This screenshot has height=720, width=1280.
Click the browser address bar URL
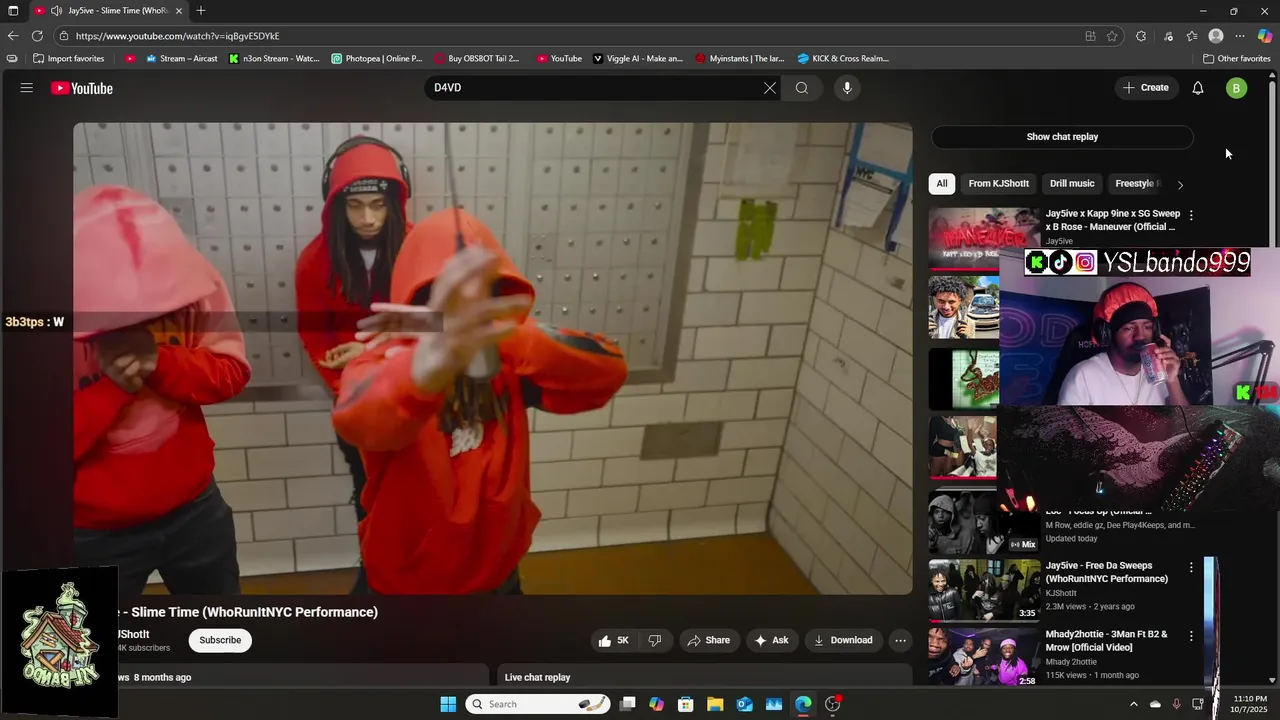pos(177,36)
